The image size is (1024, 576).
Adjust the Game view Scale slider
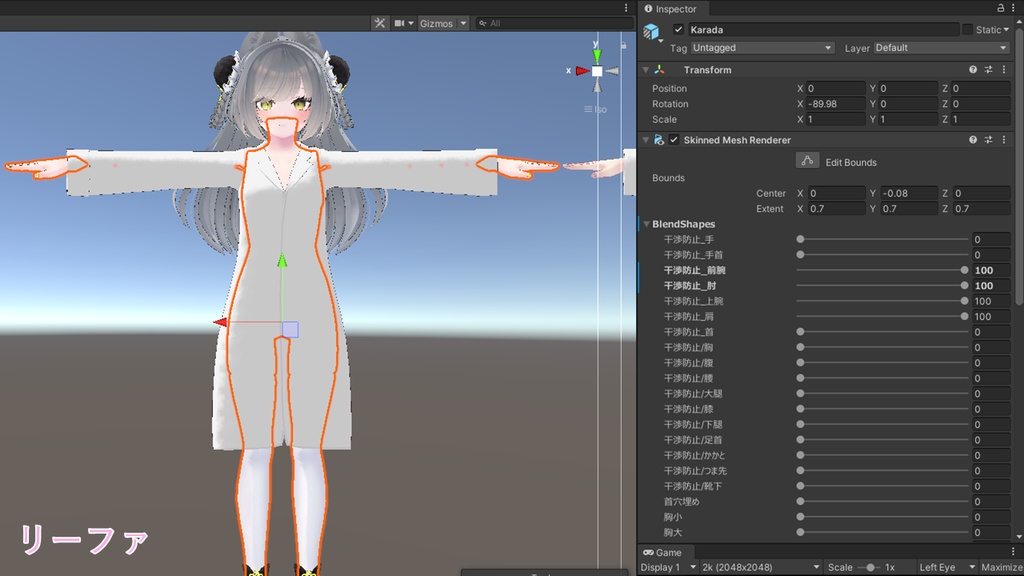pyautogui.click(x=870, y=568)
